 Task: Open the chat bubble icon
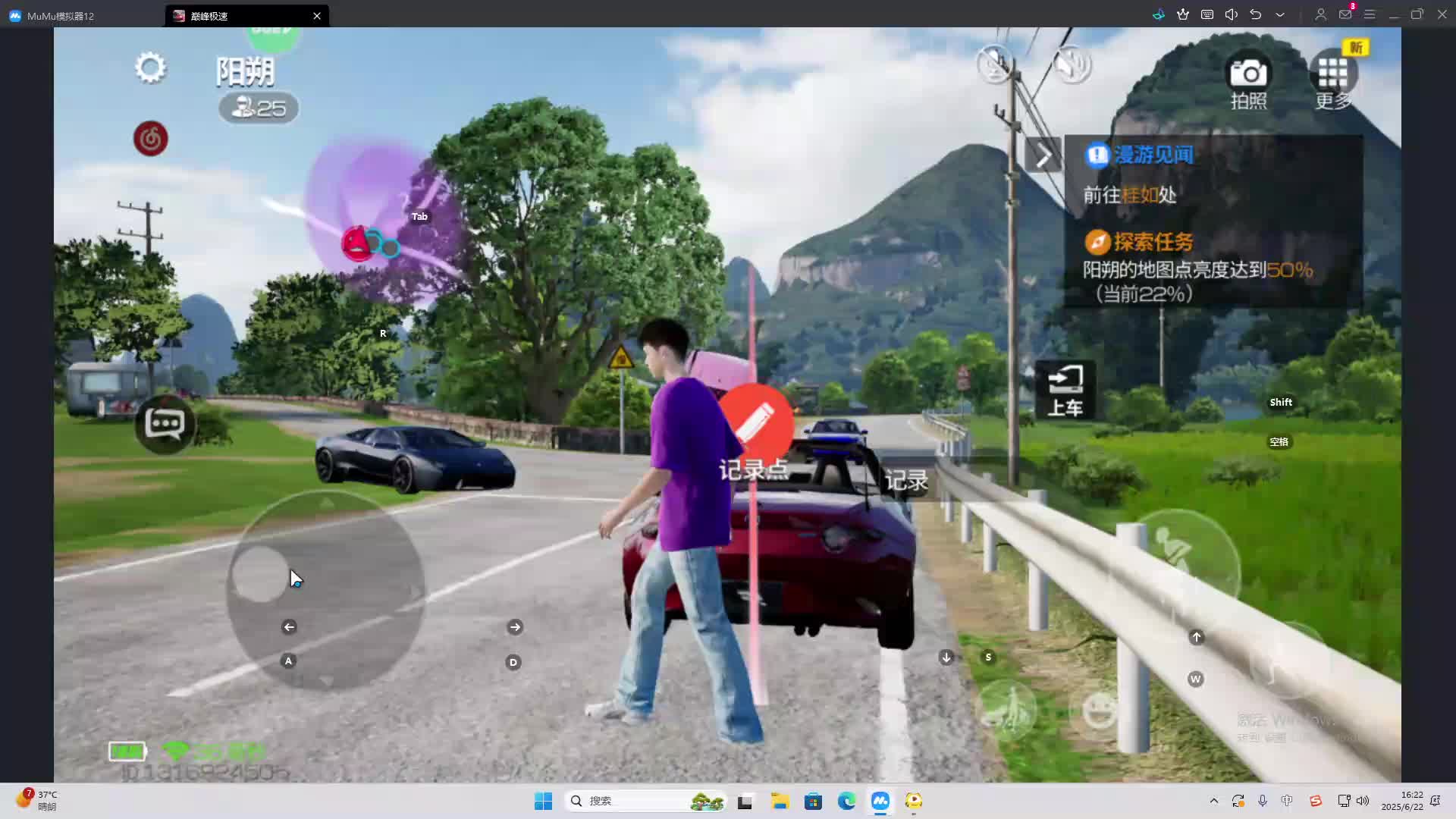[165, 424]
